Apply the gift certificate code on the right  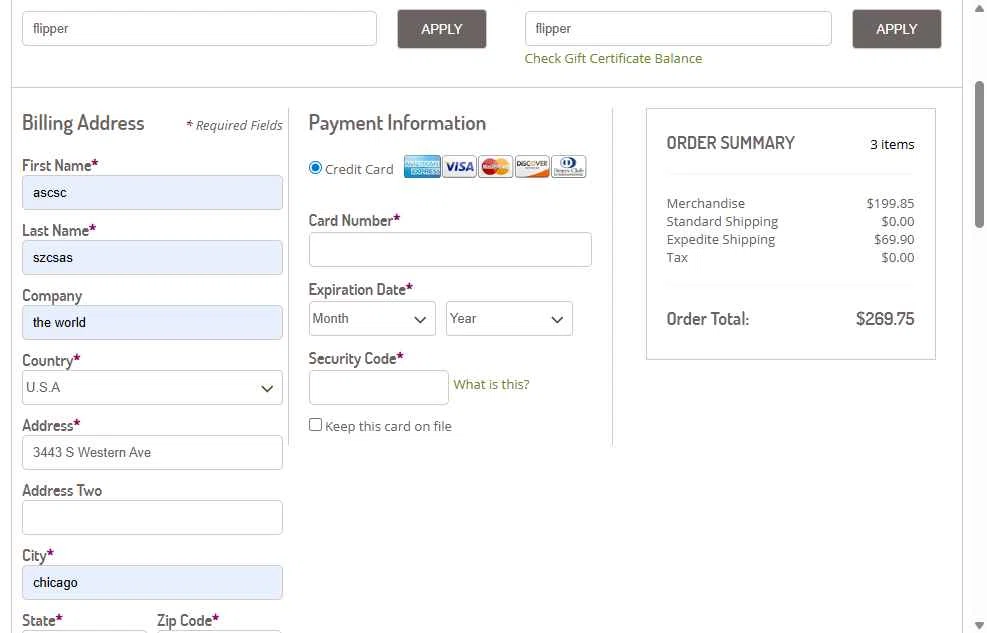coord(896,29)
